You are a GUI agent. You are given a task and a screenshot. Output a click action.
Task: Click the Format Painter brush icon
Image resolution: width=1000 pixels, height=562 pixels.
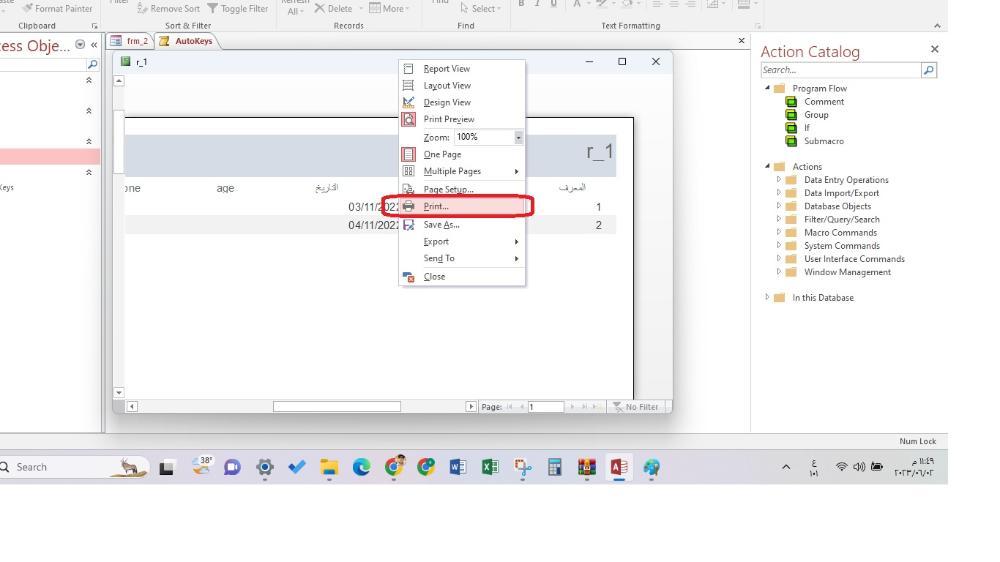pyautogui.click(x=27, y=8)
